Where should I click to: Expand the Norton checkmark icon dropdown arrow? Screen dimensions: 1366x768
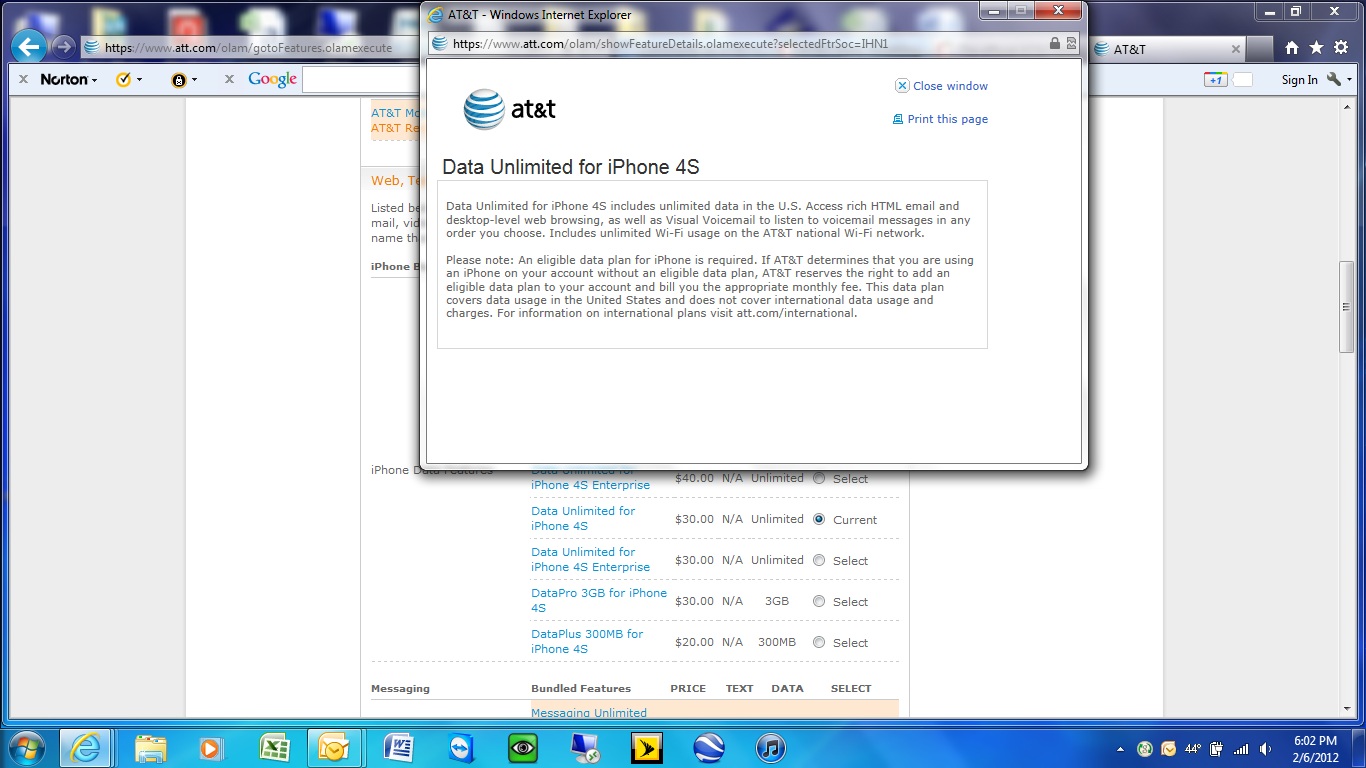[x=139, y=80]
